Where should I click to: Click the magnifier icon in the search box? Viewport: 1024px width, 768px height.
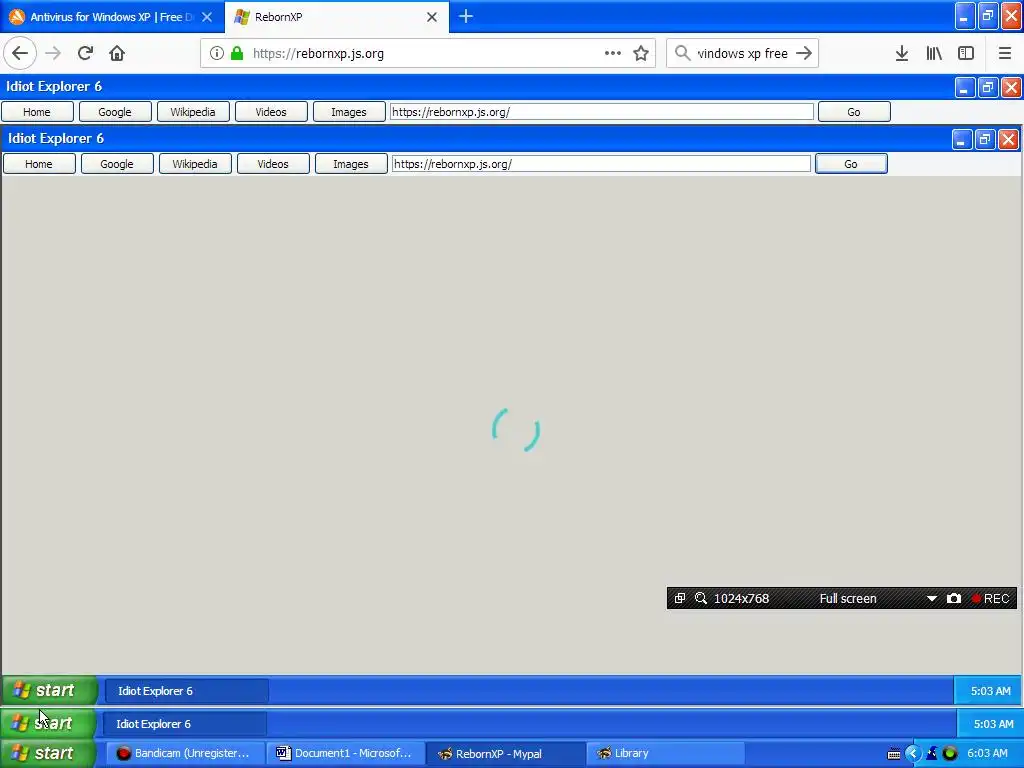682,54
